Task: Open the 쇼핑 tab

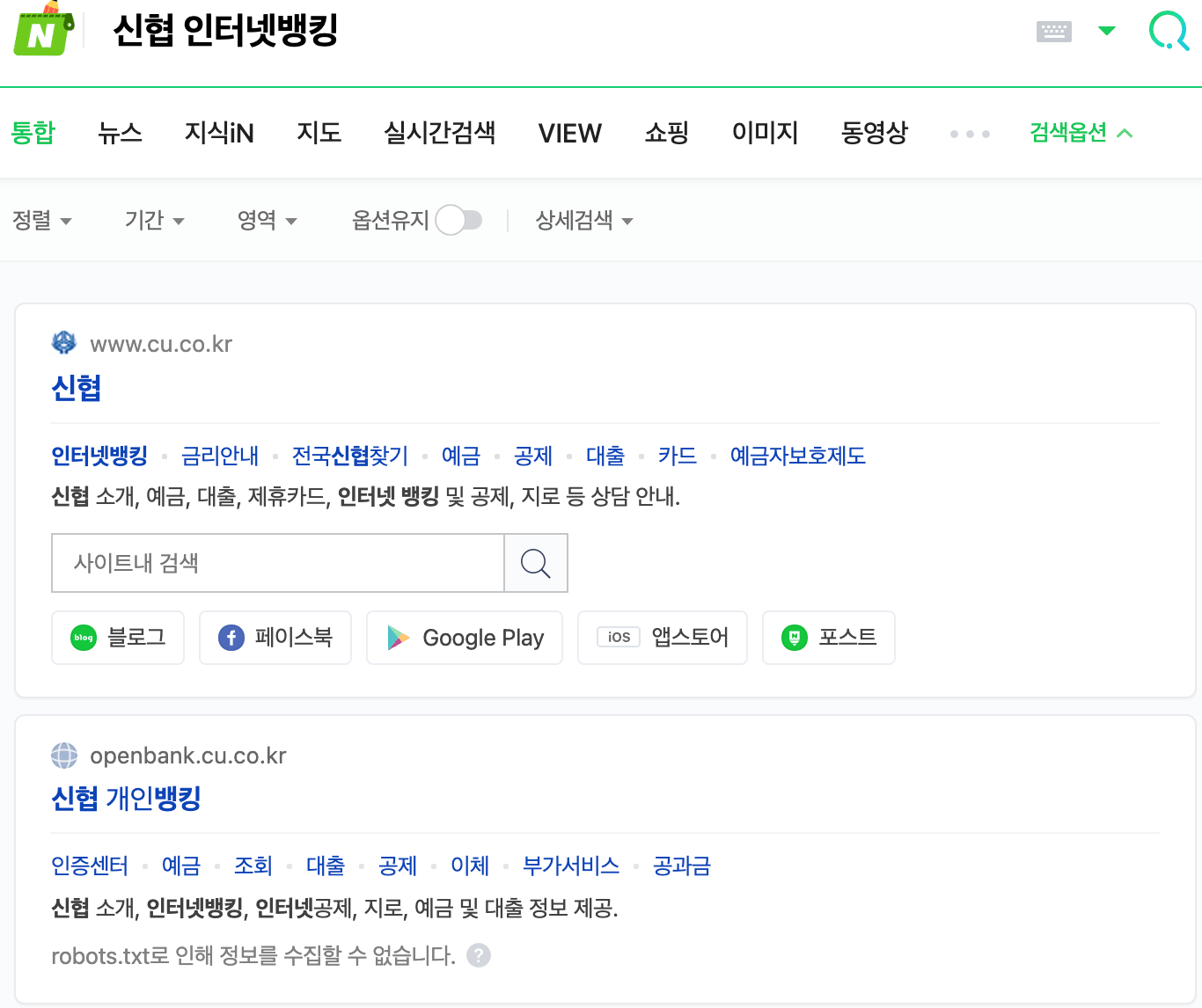Action: [666, 133]
